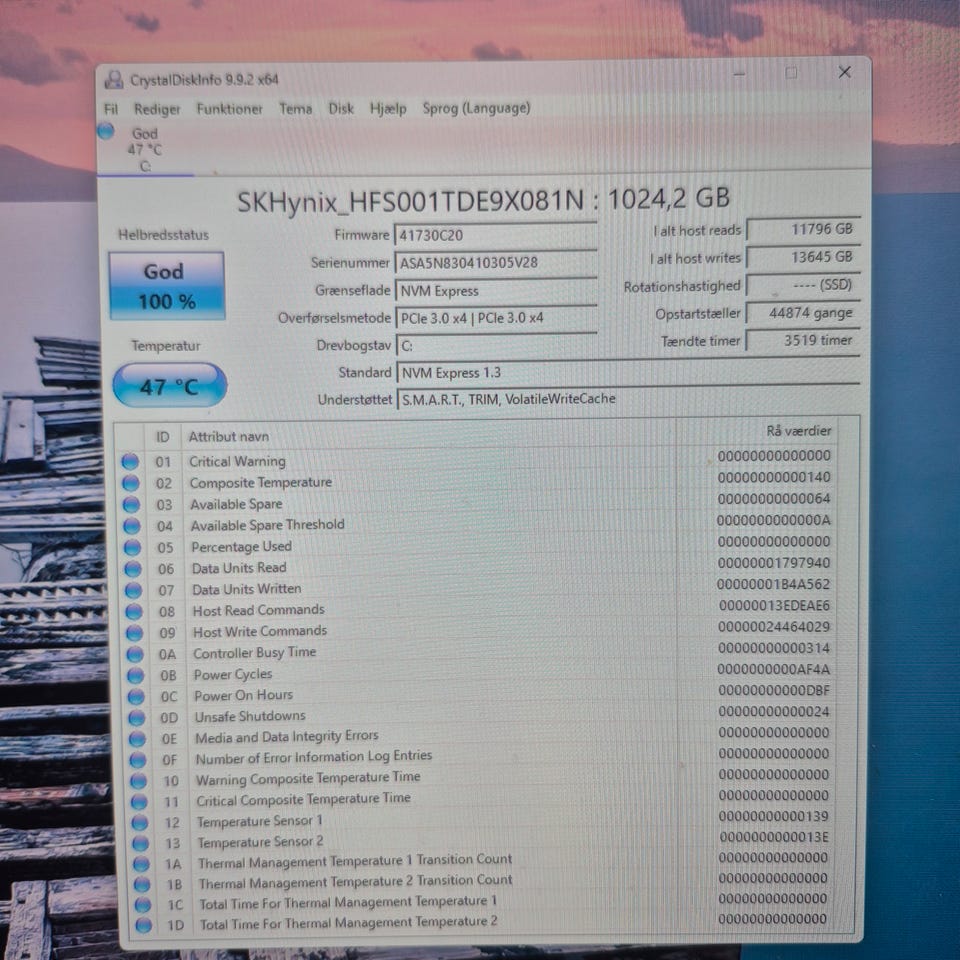
Task: Open the Rediger menu
Action: (157, 109)
